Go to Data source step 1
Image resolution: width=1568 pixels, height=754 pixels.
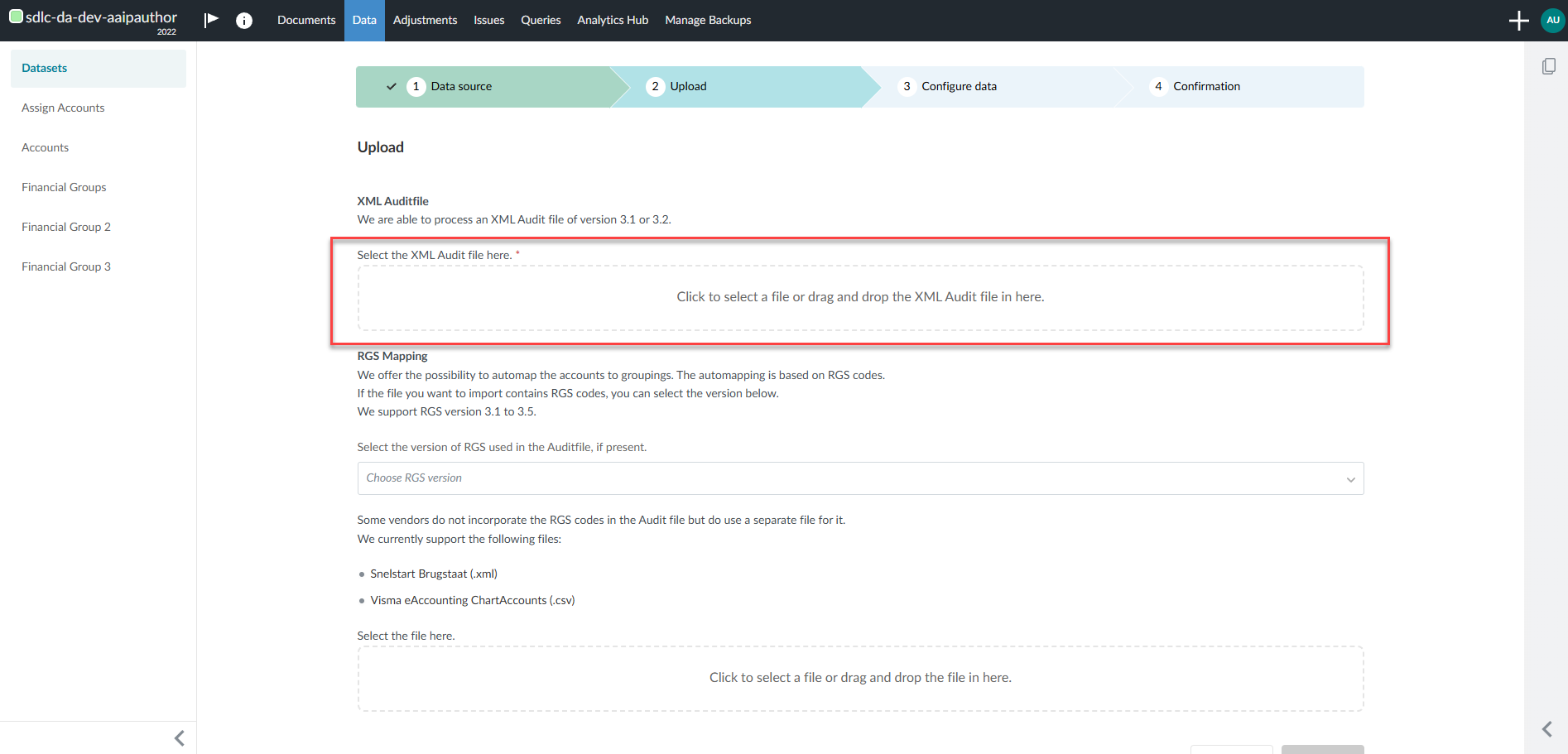coord(461,87)
